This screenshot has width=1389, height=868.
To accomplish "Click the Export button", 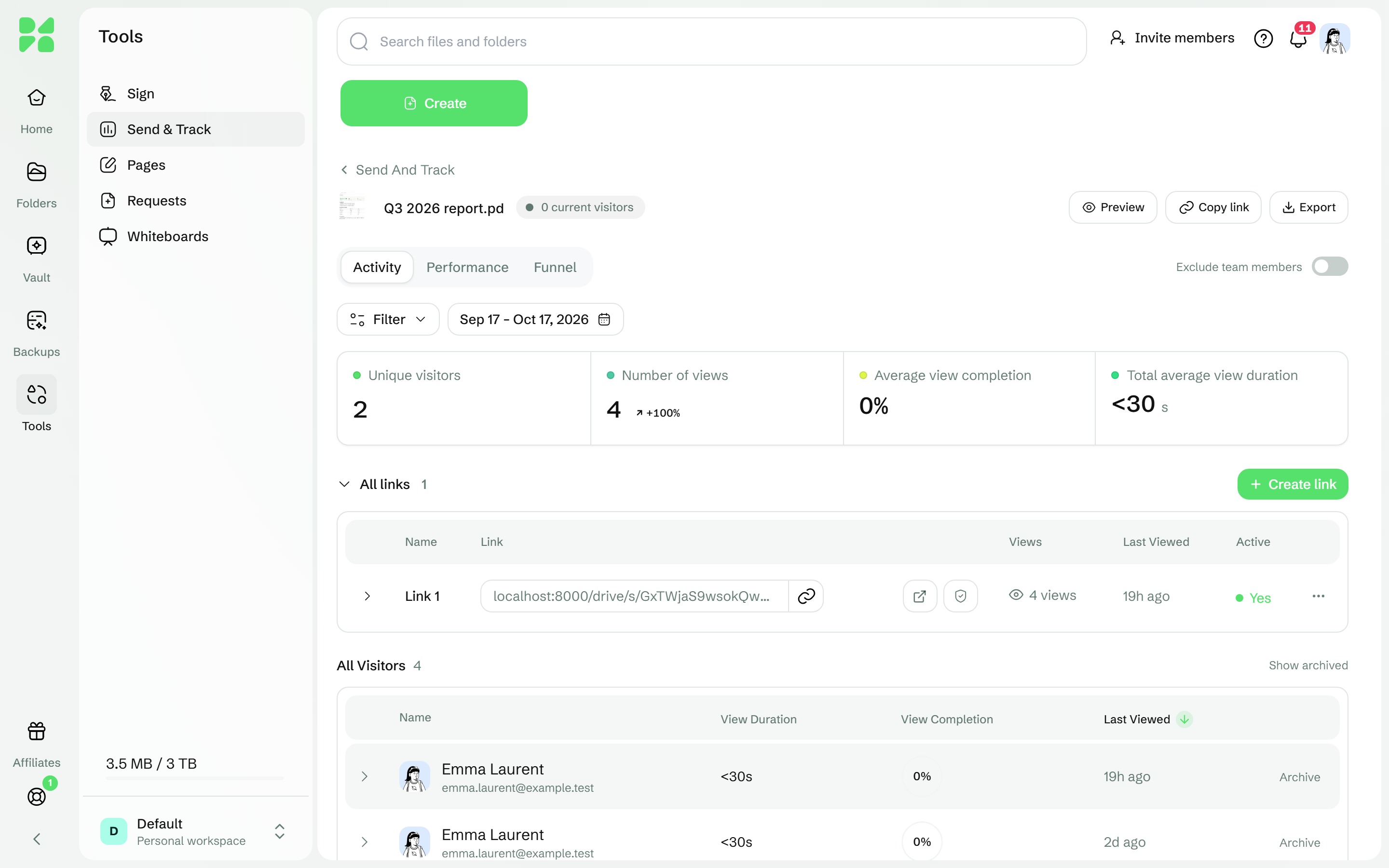I will click(1308, 207).
